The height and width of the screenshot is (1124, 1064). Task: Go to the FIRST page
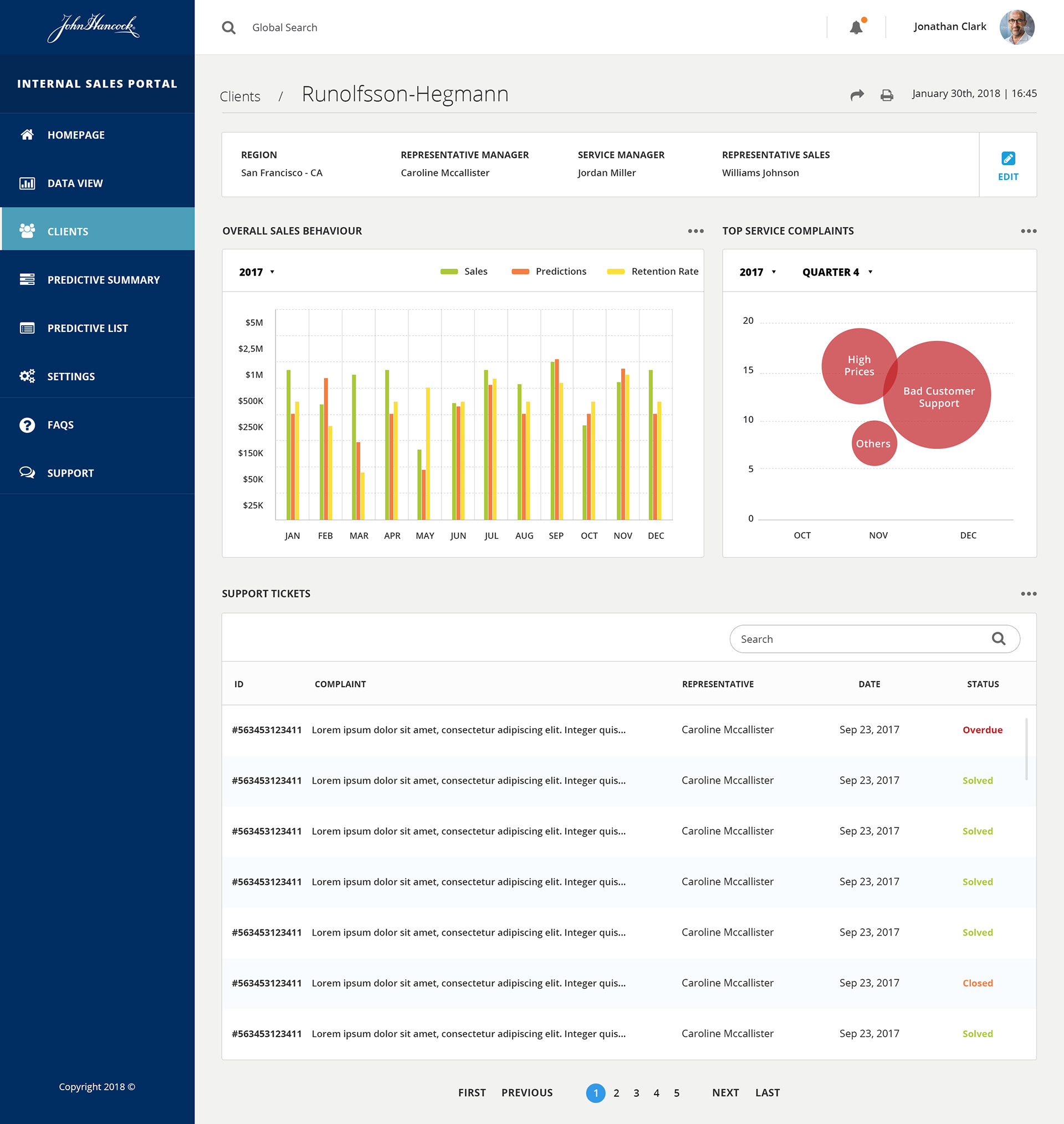point(472,1093)
